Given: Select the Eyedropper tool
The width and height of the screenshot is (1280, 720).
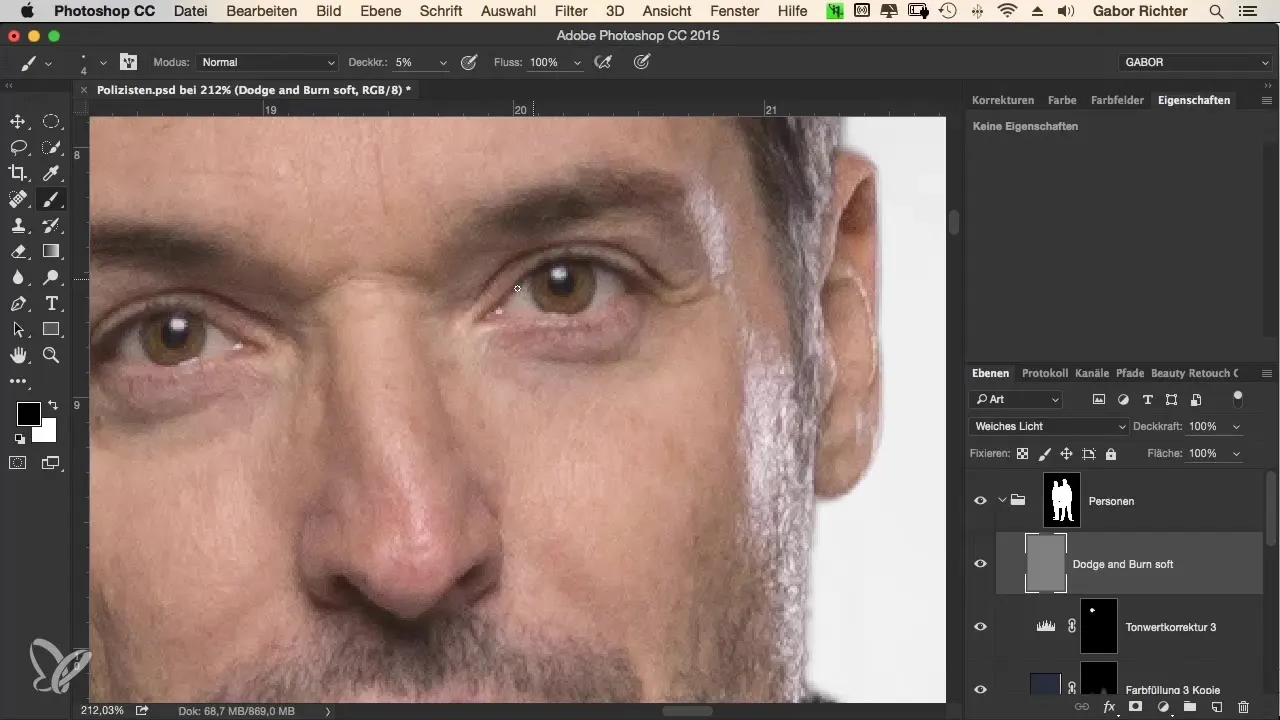Looking at the screenshot, I should click(x=51, y=174).
